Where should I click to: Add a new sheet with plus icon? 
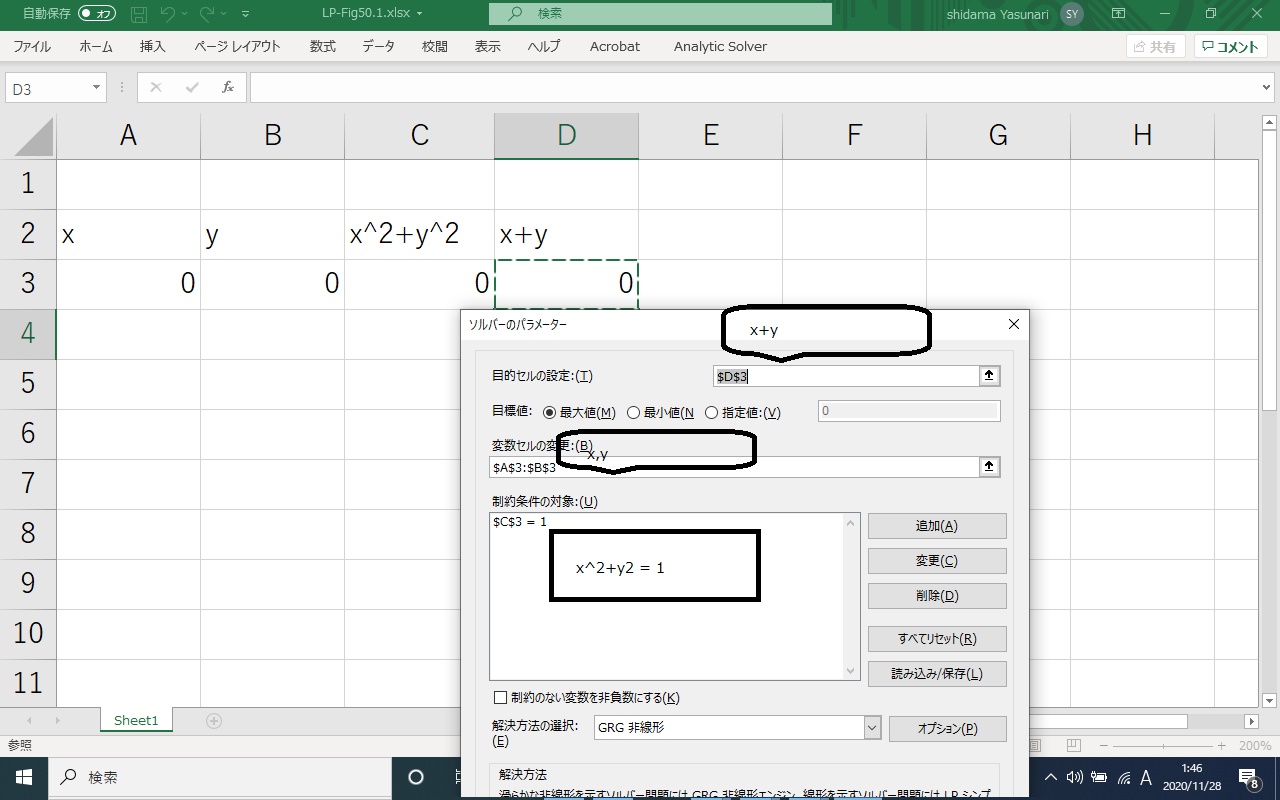[213, 721]
